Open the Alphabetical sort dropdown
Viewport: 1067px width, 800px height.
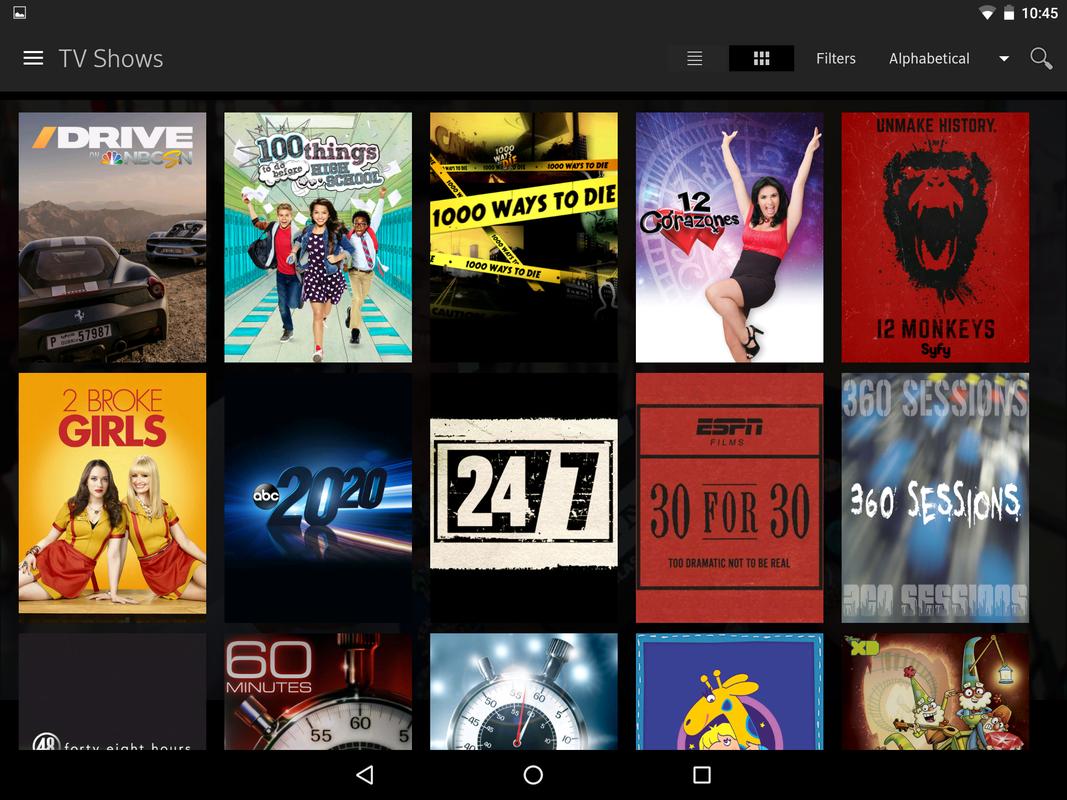point(929,59)
